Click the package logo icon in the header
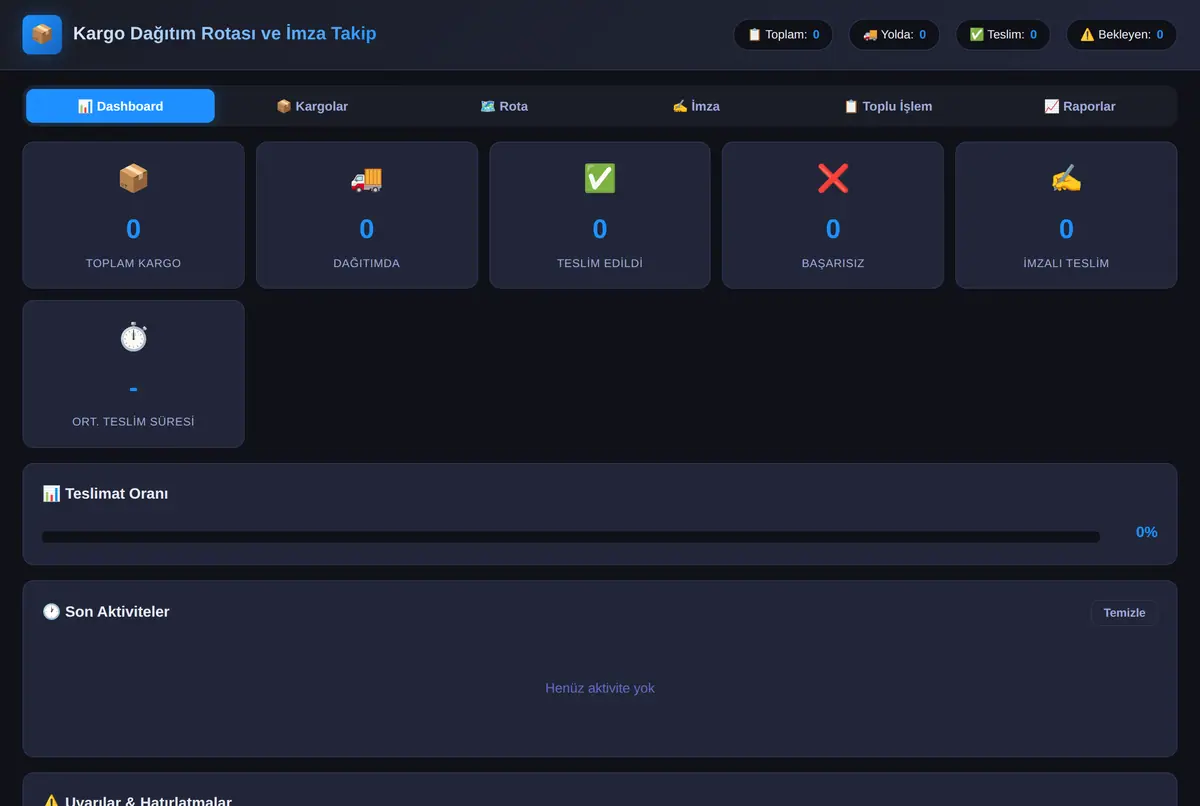 point(42,35)
